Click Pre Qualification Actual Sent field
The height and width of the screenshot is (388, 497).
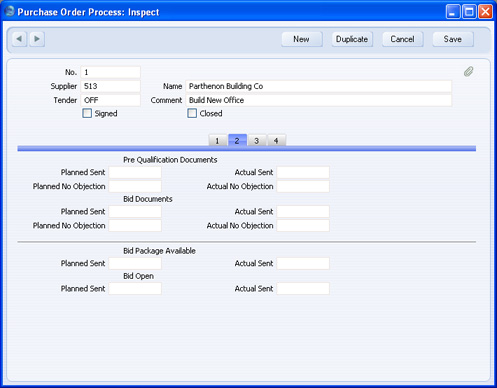[x=303, y=172]
